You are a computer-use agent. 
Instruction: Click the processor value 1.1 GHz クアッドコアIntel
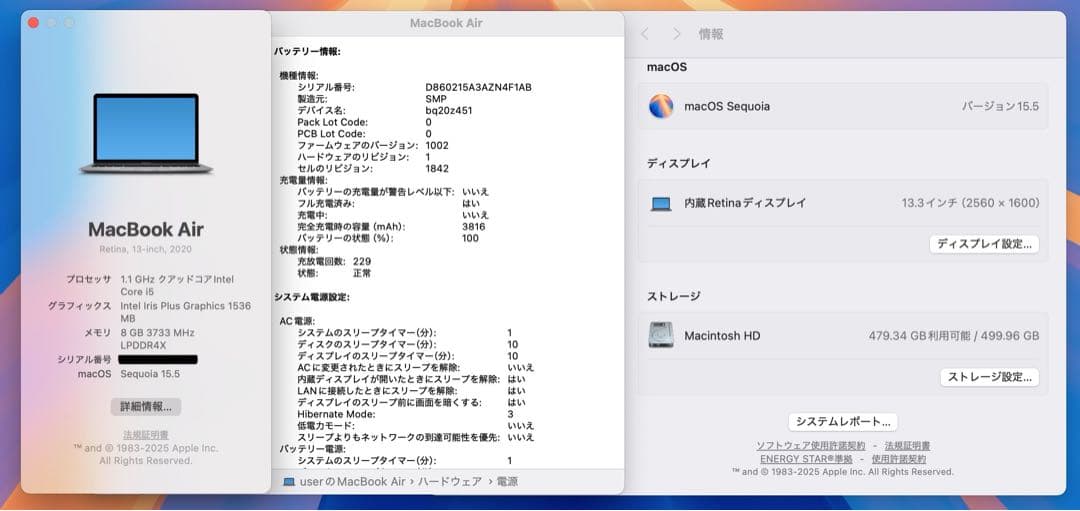[x=177, y=279]
